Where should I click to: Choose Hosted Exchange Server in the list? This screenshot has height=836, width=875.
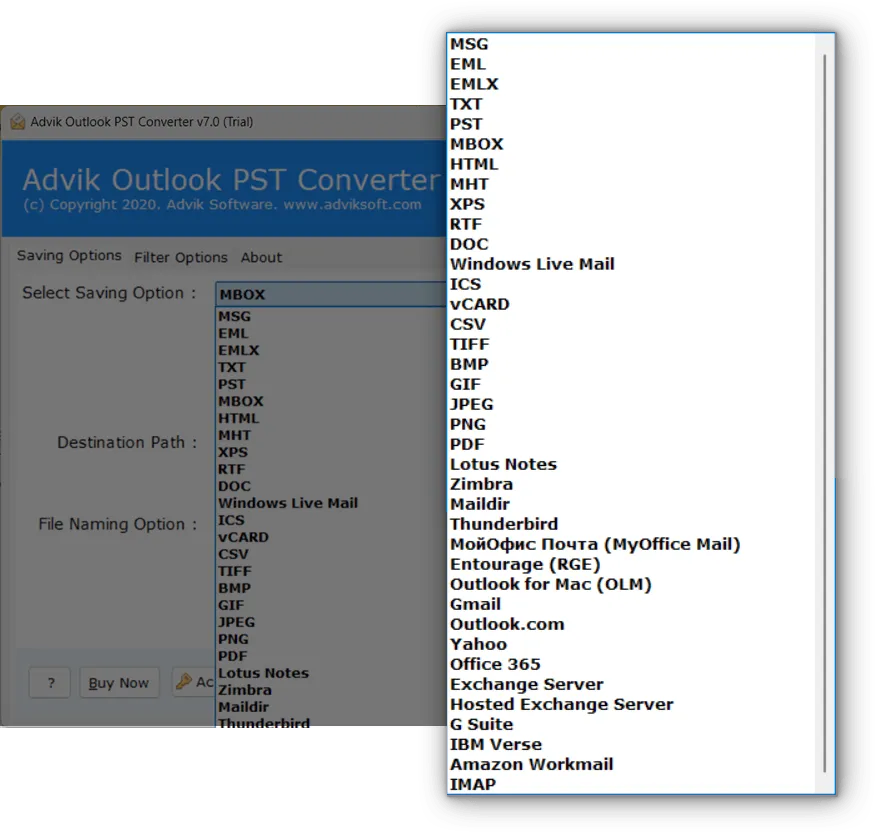coord(561,704)
